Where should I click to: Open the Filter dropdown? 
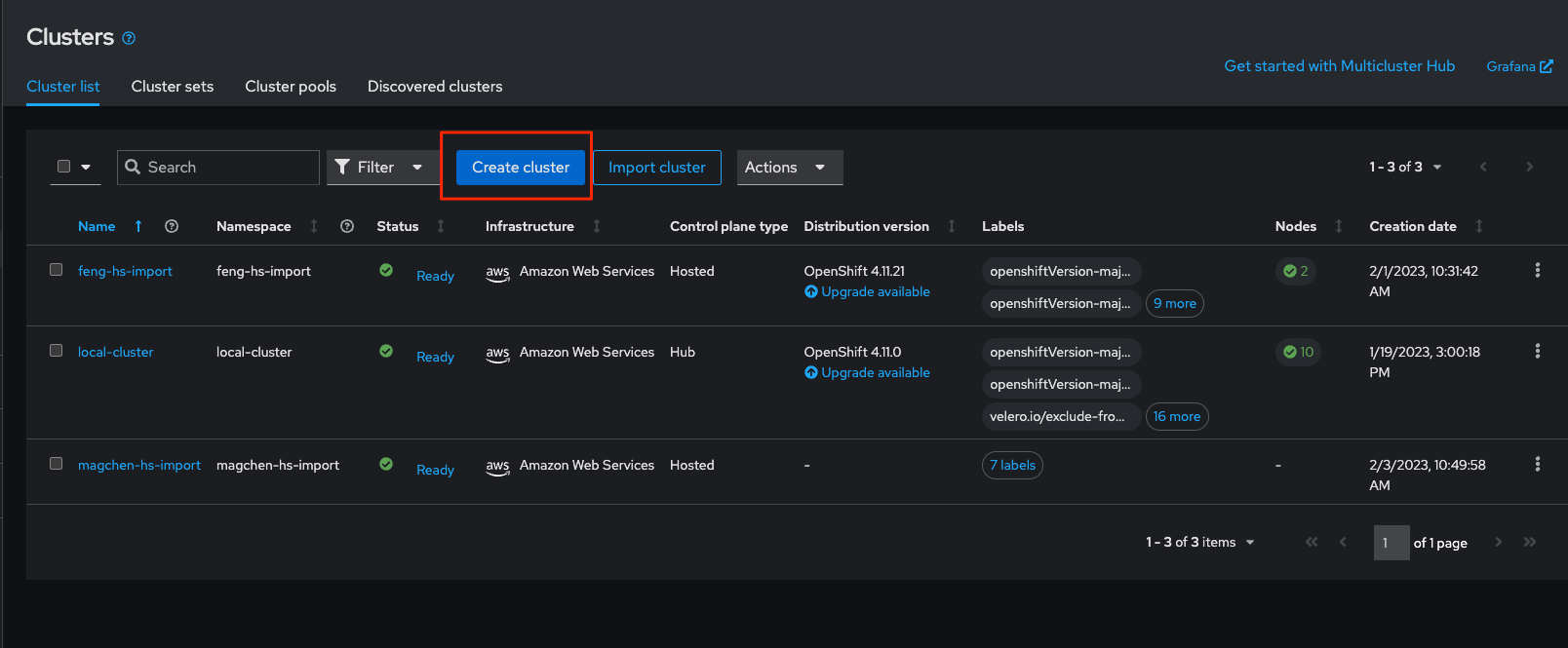379,168
